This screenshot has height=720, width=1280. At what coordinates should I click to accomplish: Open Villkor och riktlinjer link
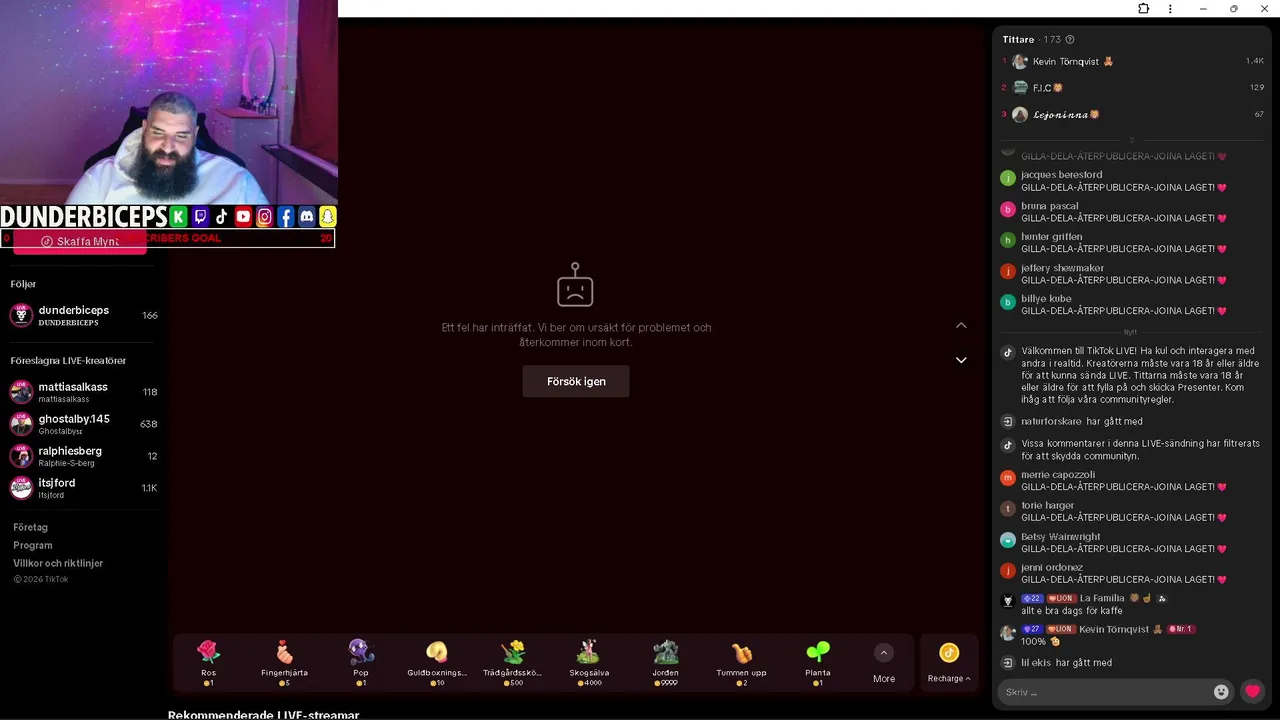tap(58, 563)
